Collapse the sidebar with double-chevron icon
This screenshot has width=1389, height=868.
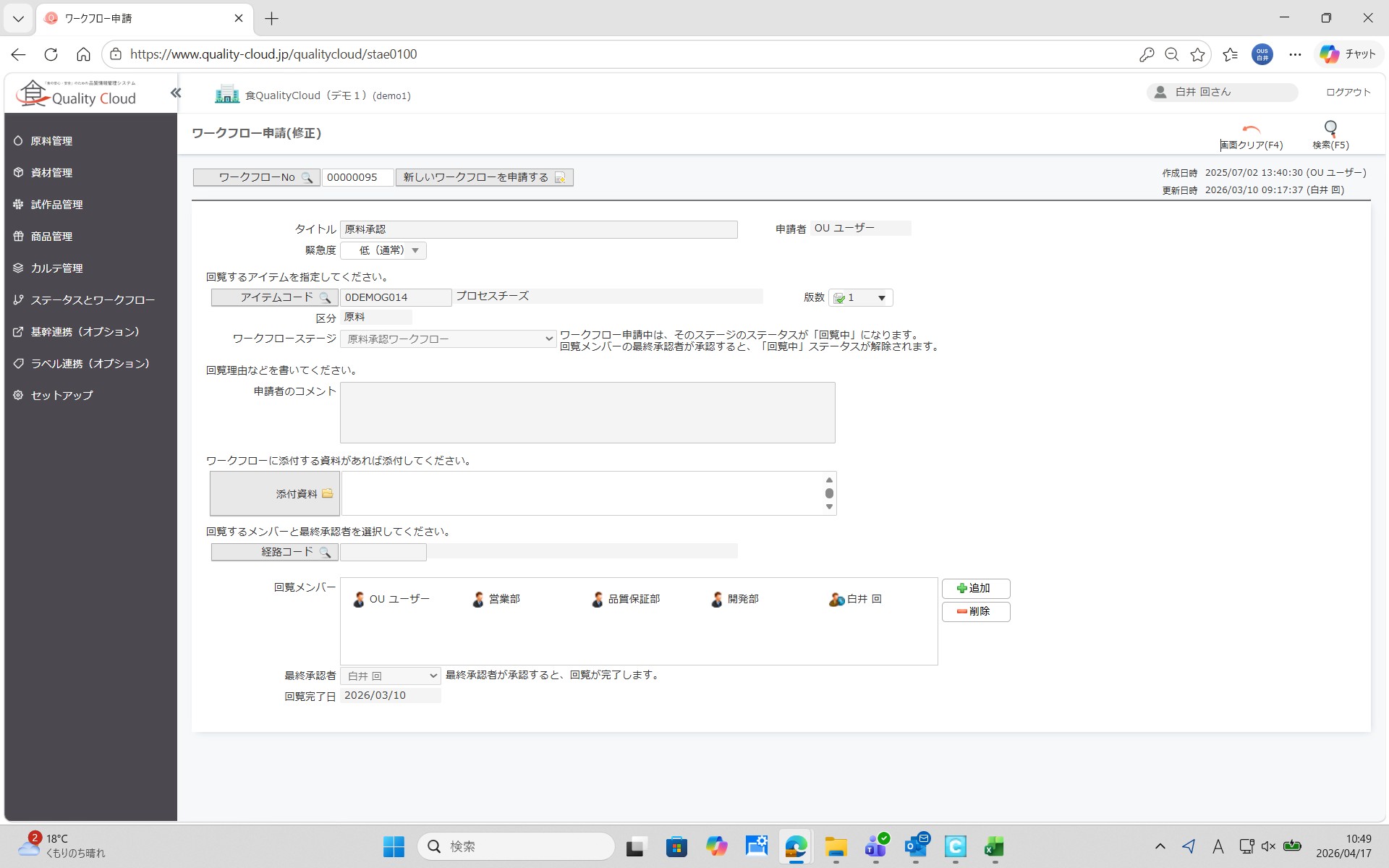(x=176, y=93)
